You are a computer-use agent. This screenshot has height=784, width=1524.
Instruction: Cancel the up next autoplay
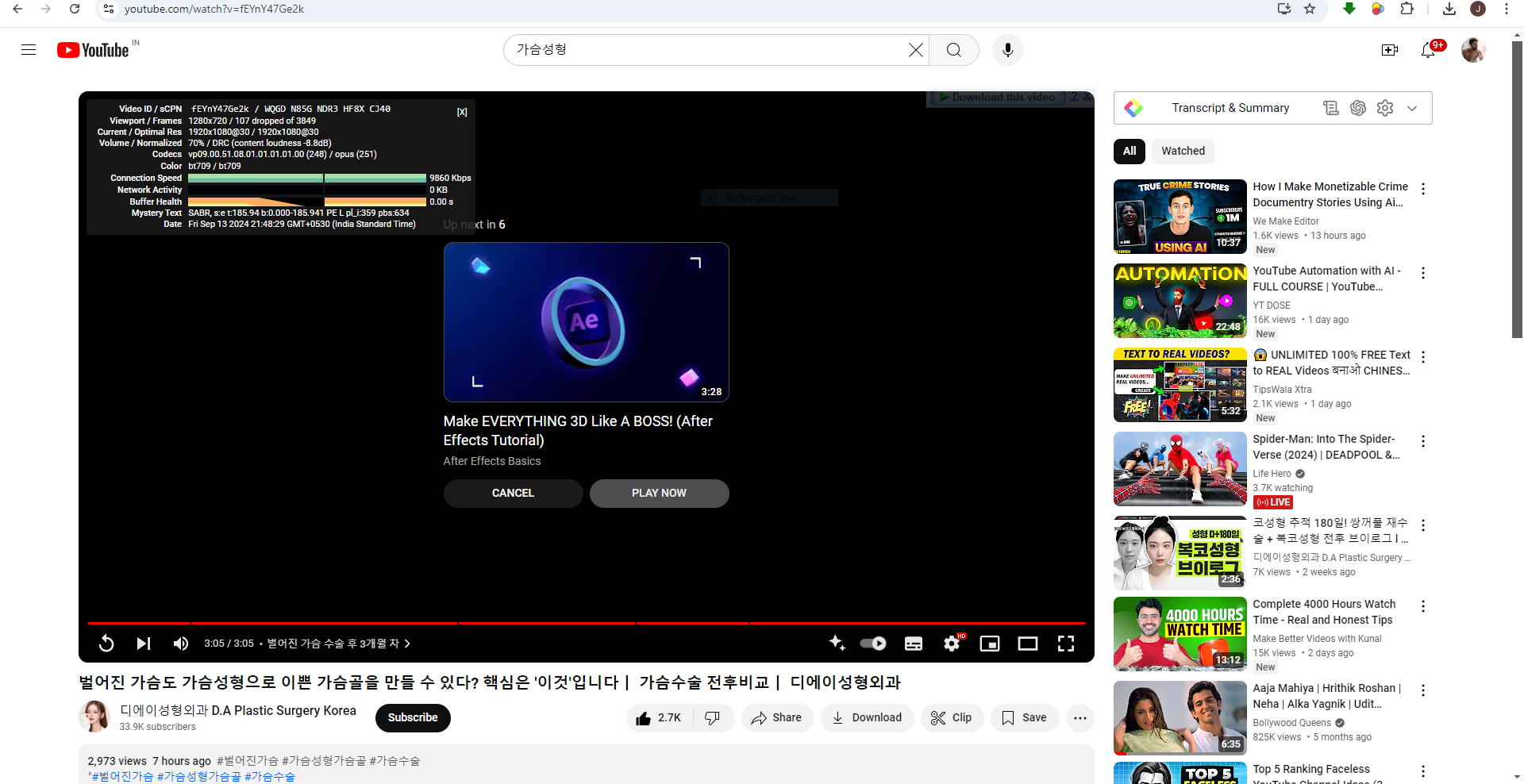(x=513, y=494)
